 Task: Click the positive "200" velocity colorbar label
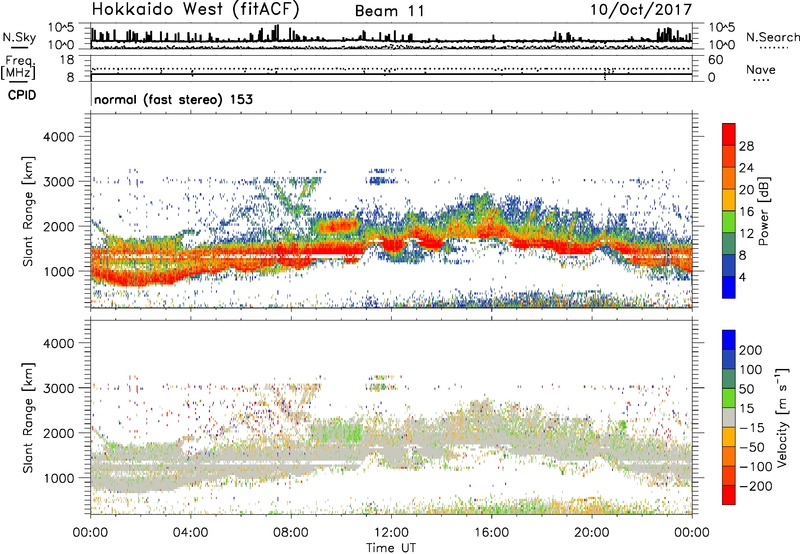pos(751,350)
